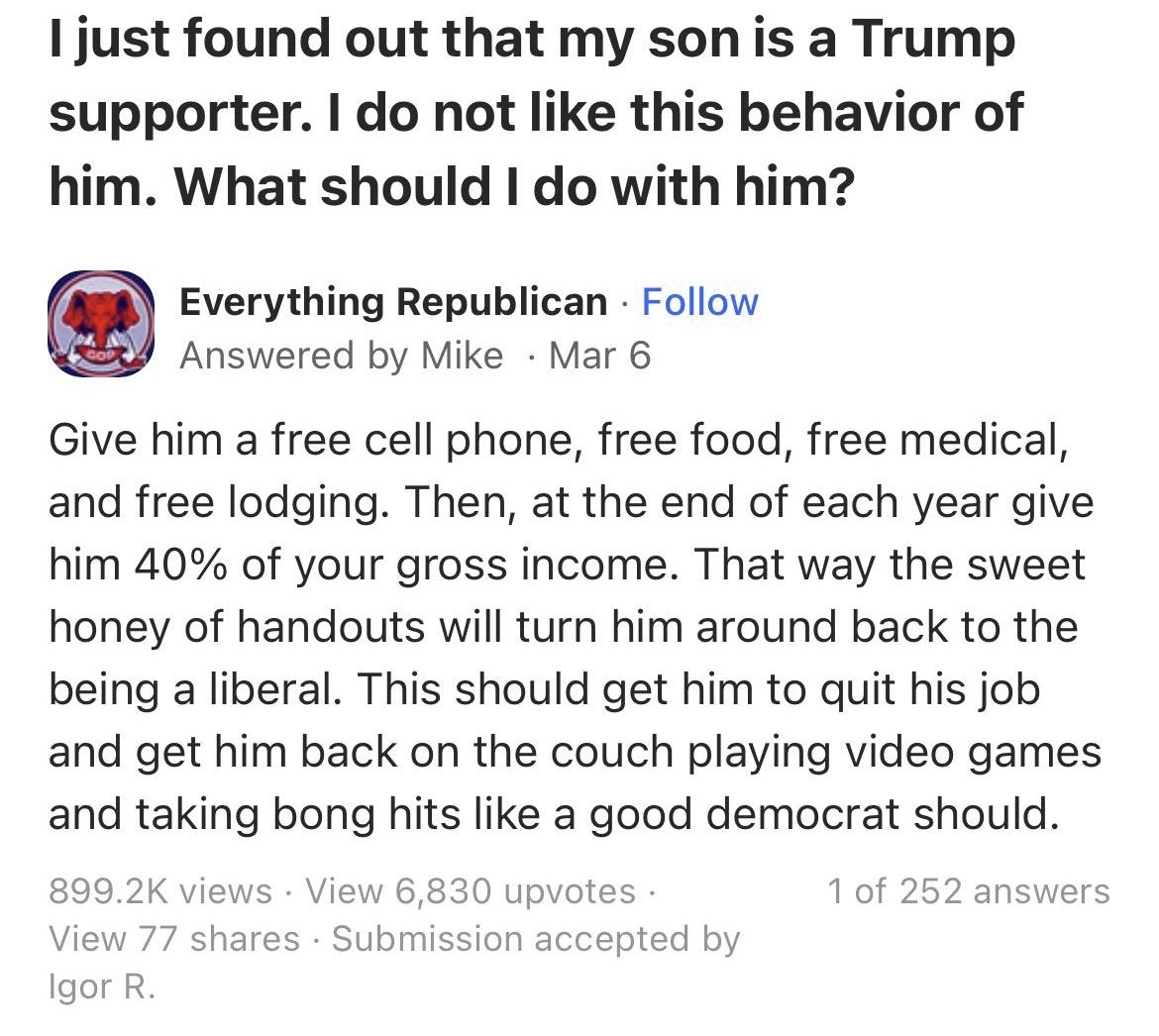This screenshot has width=1159, height=1036.
Task: Click 'What should I do with him?'
Action: tap(514, 186)
